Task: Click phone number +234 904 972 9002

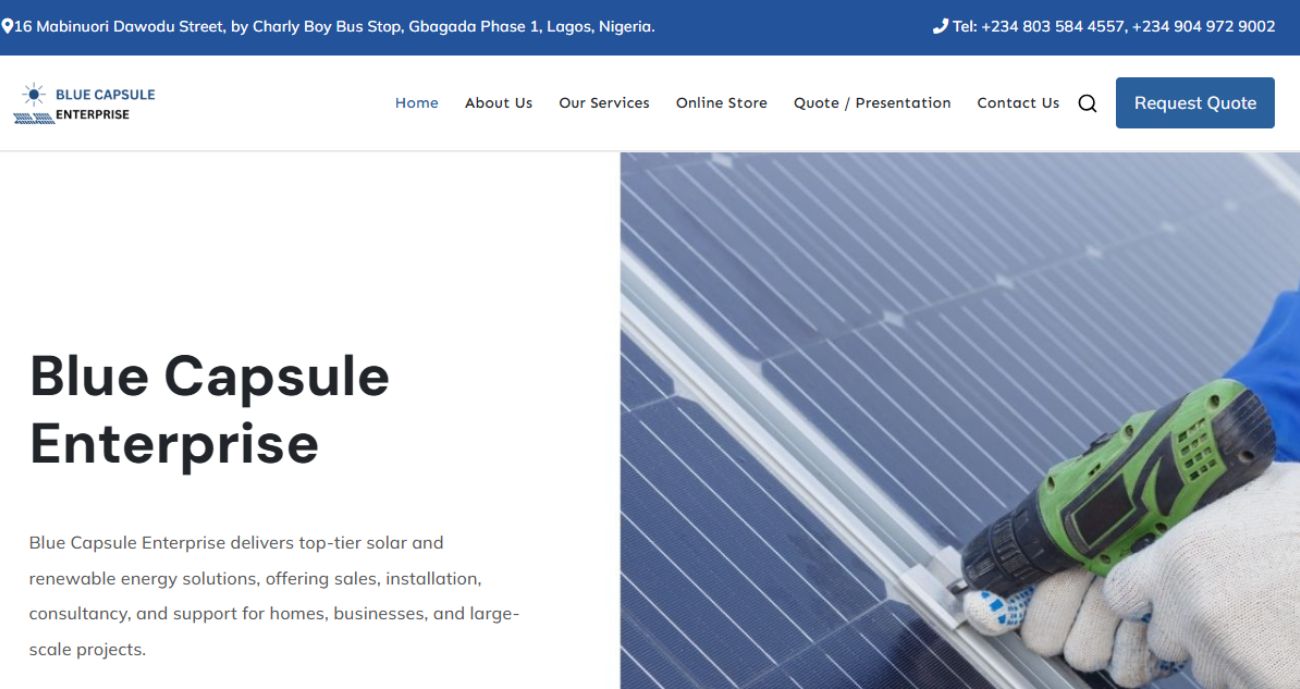Action: [1204, 26]
